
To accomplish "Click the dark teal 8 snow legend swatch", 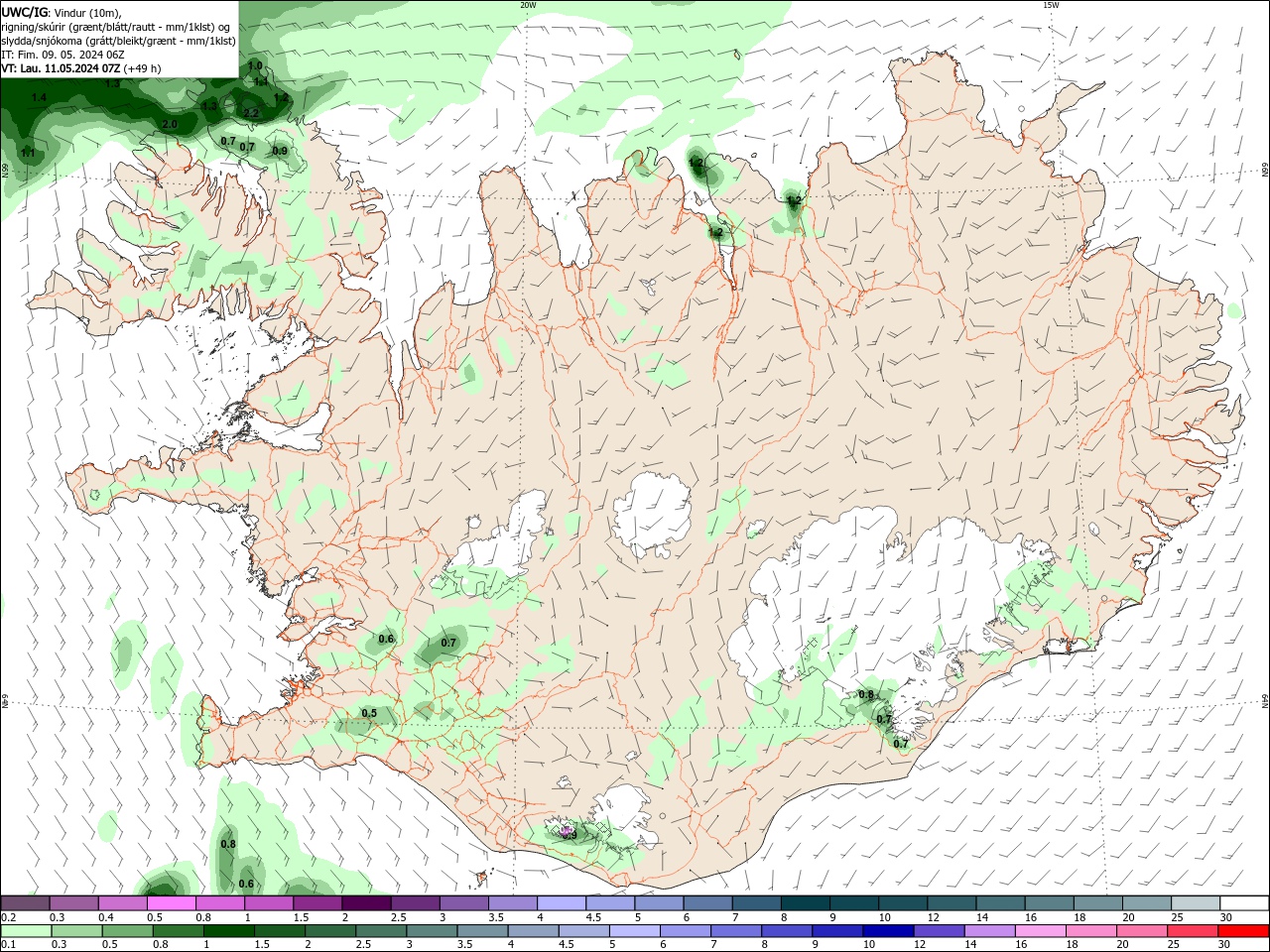I will click(x=805, y=903).
